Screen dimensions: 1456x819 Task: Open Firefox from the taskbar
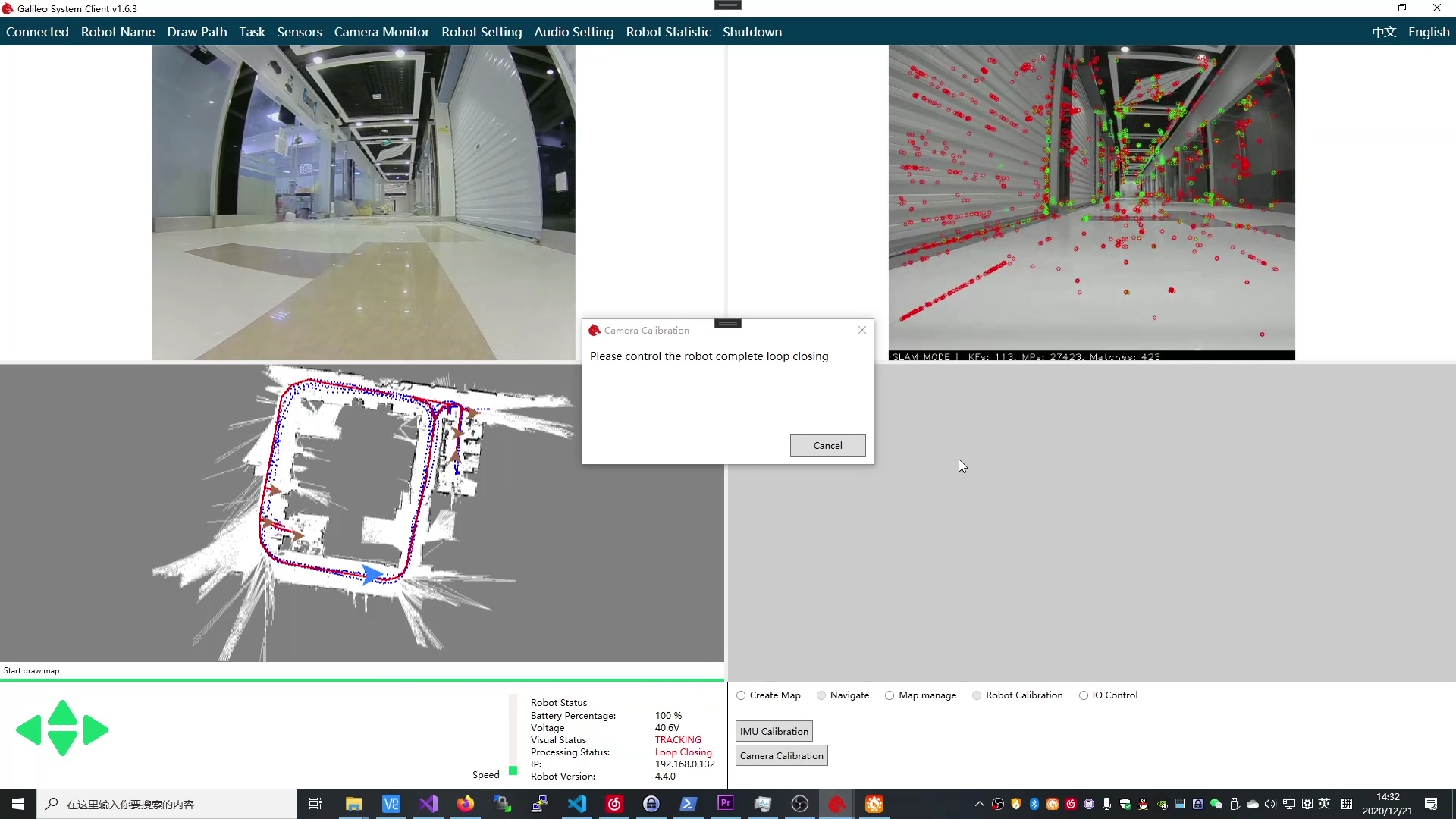coord(465,804)
